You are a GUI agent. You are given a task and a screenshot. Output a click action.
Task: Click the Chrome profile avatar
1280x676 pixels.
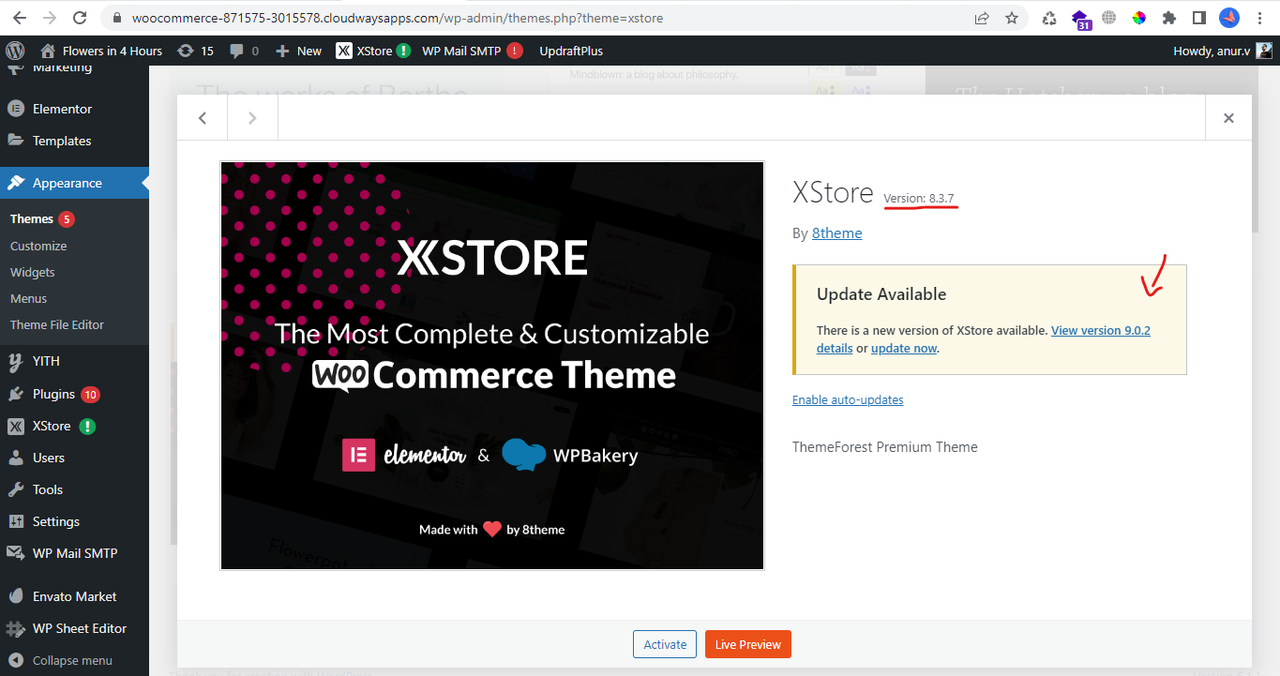tap(1230, 18)
